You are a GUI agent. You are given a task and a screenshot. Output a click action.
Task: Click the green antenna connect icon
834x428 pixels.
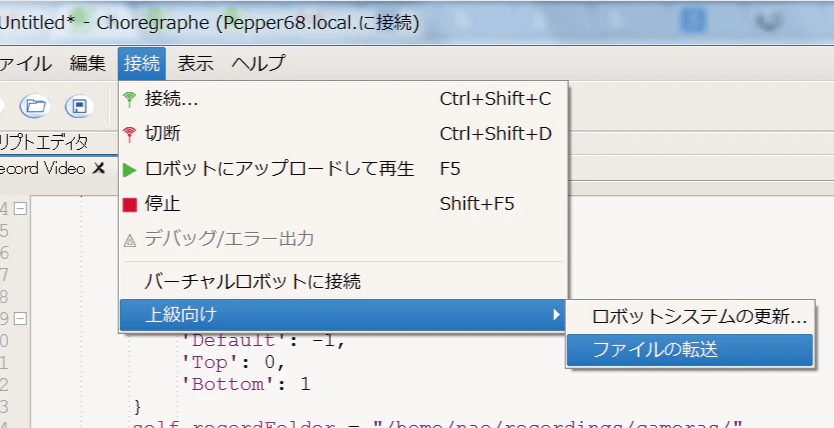129,99
